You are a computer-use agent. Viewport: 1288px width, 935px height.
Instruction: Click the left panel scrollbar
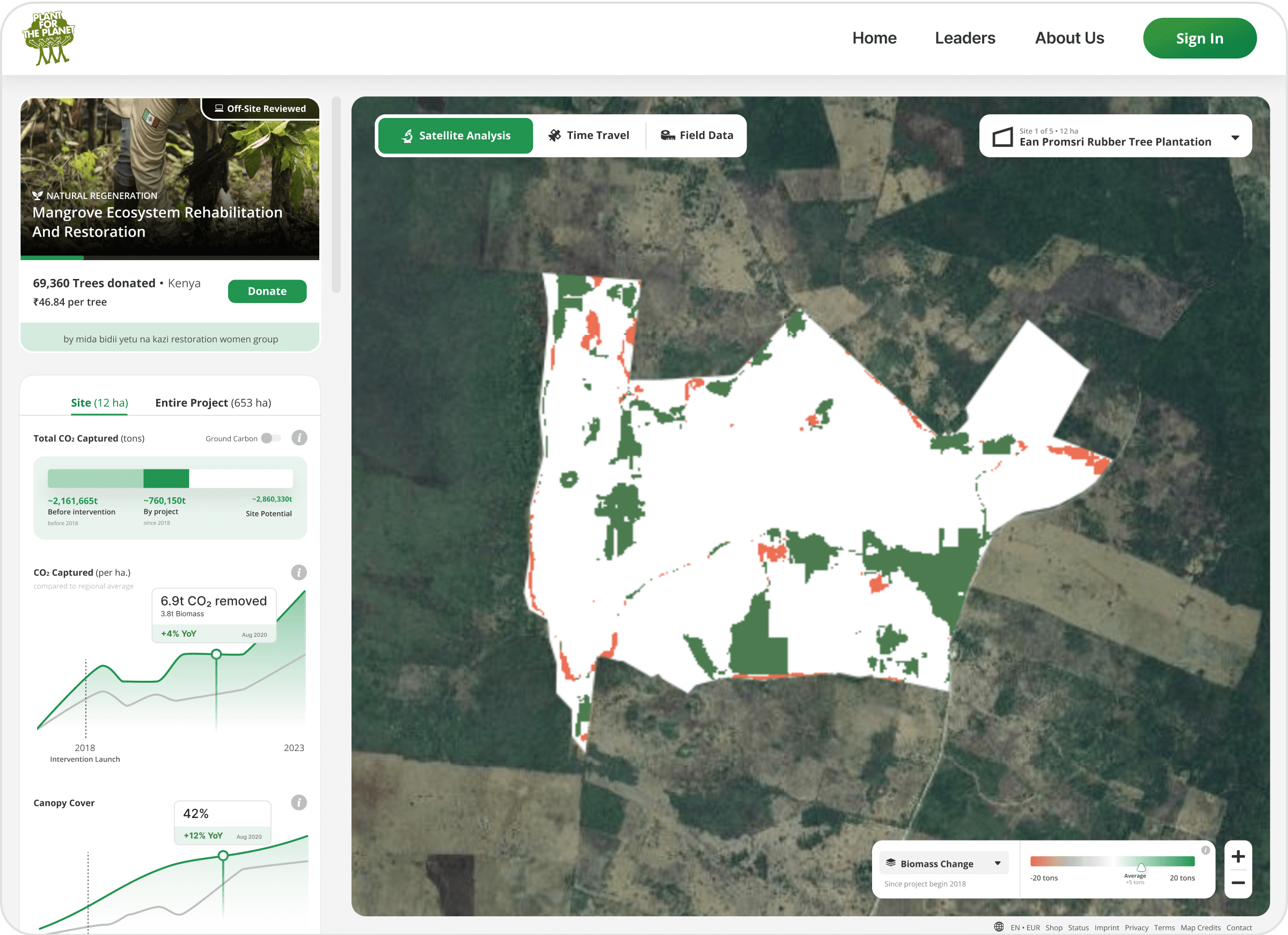point(336,195)
